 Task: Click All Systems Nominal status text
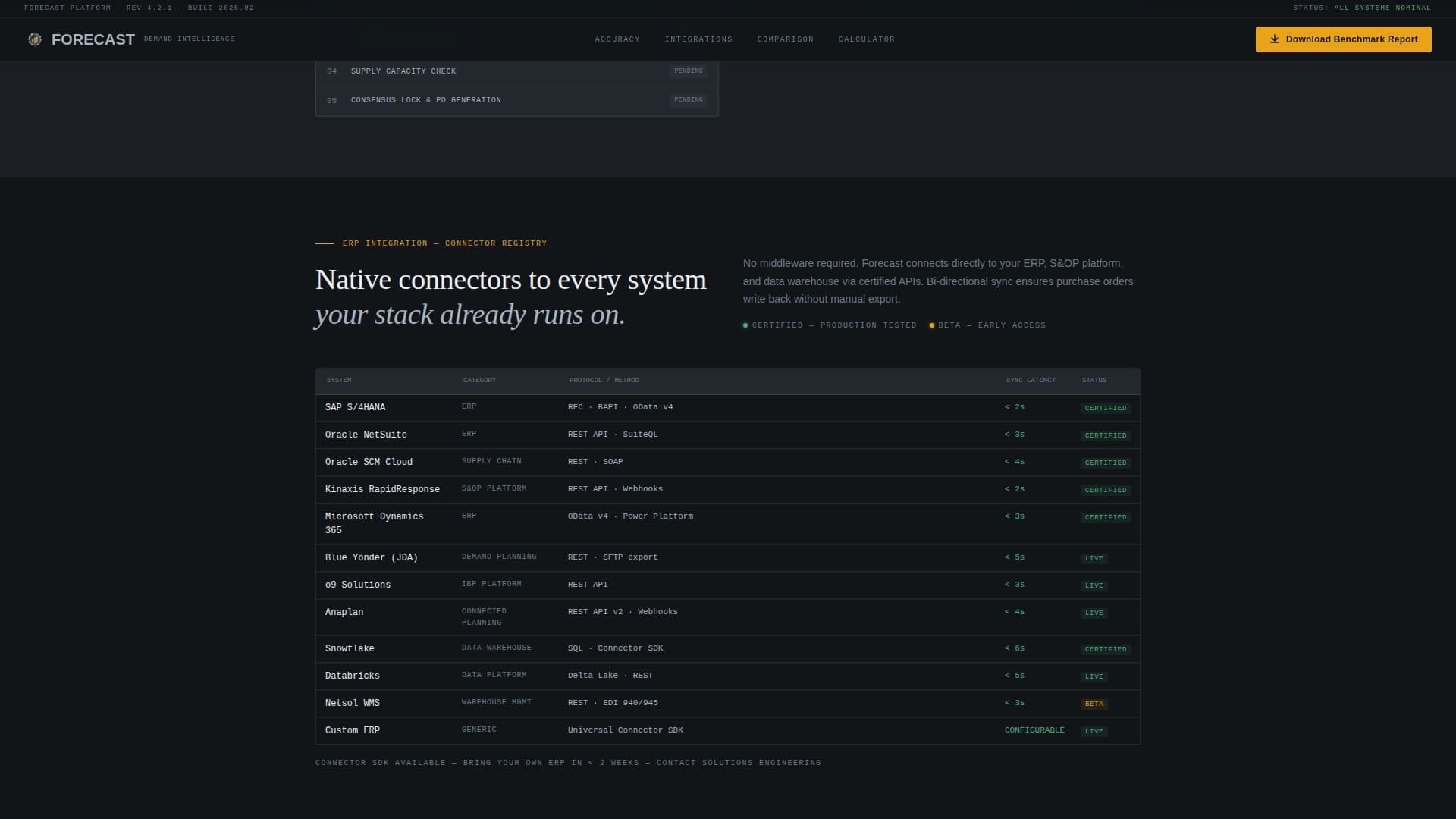coord(1382,8)
